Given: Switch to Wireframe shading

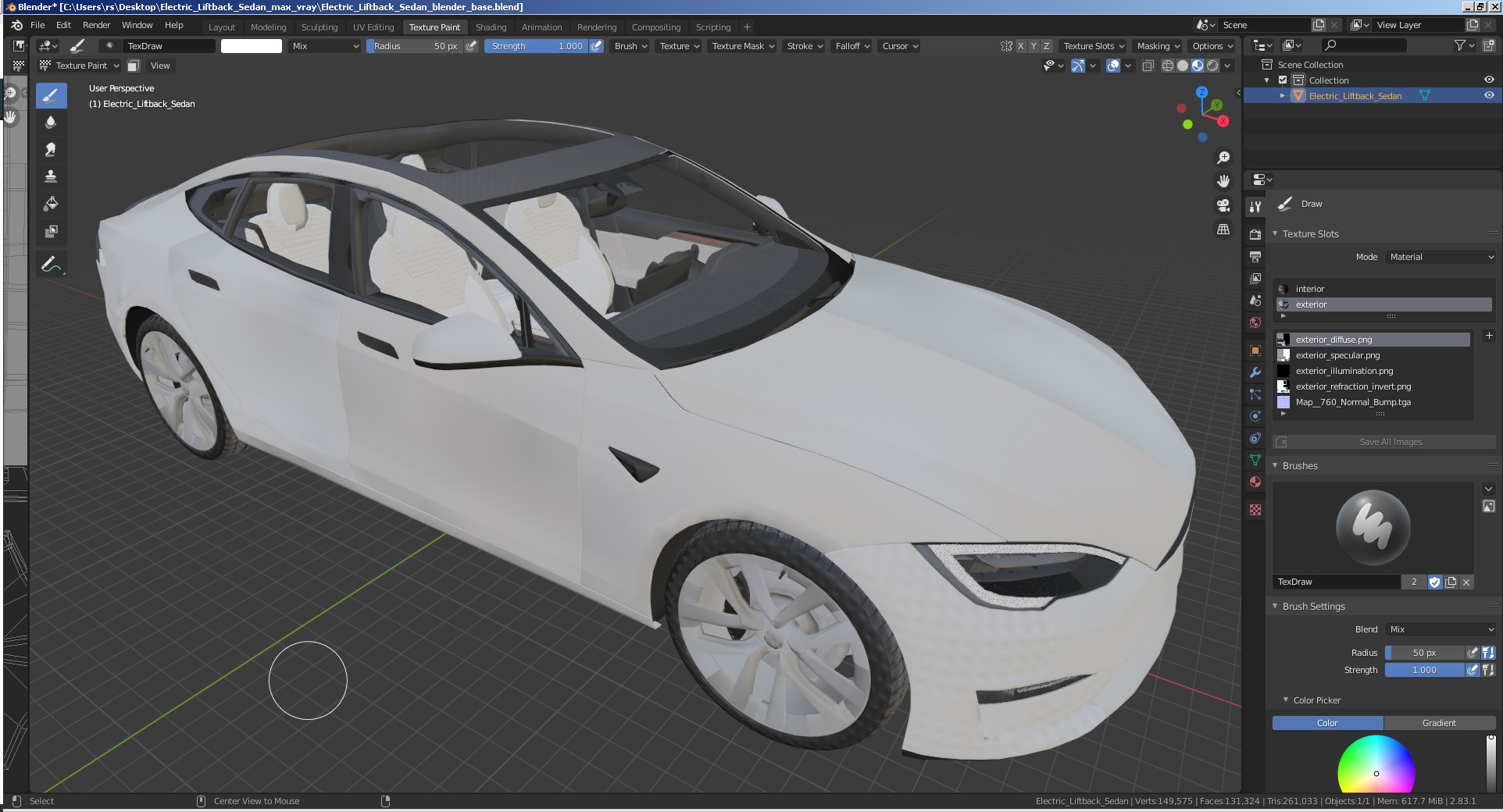Looking at the screenshot, I should coord(1167,66).
